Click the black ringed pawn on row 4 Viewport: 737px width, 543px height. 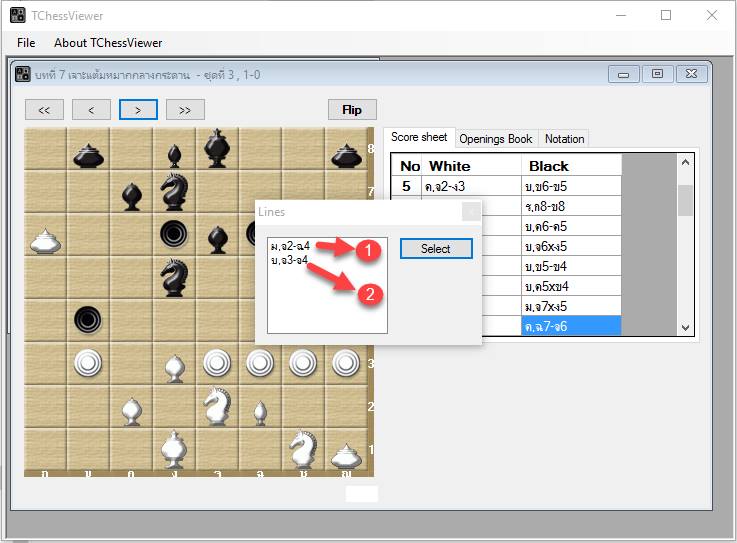88,320
